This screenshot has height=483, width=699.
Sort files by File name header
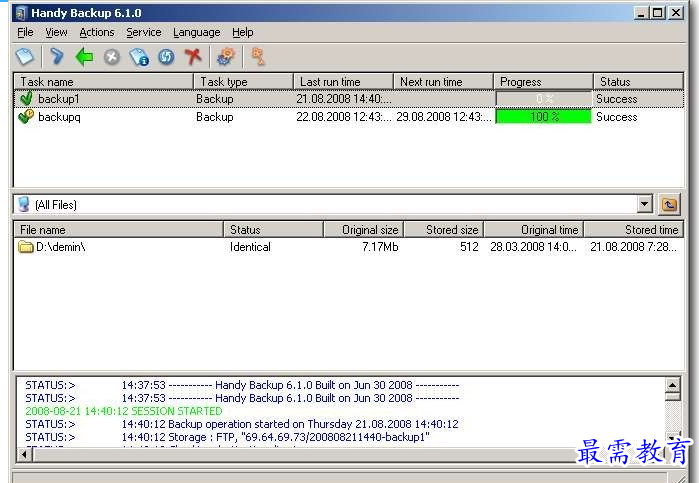pyautogui.click(x=119, y=230)
